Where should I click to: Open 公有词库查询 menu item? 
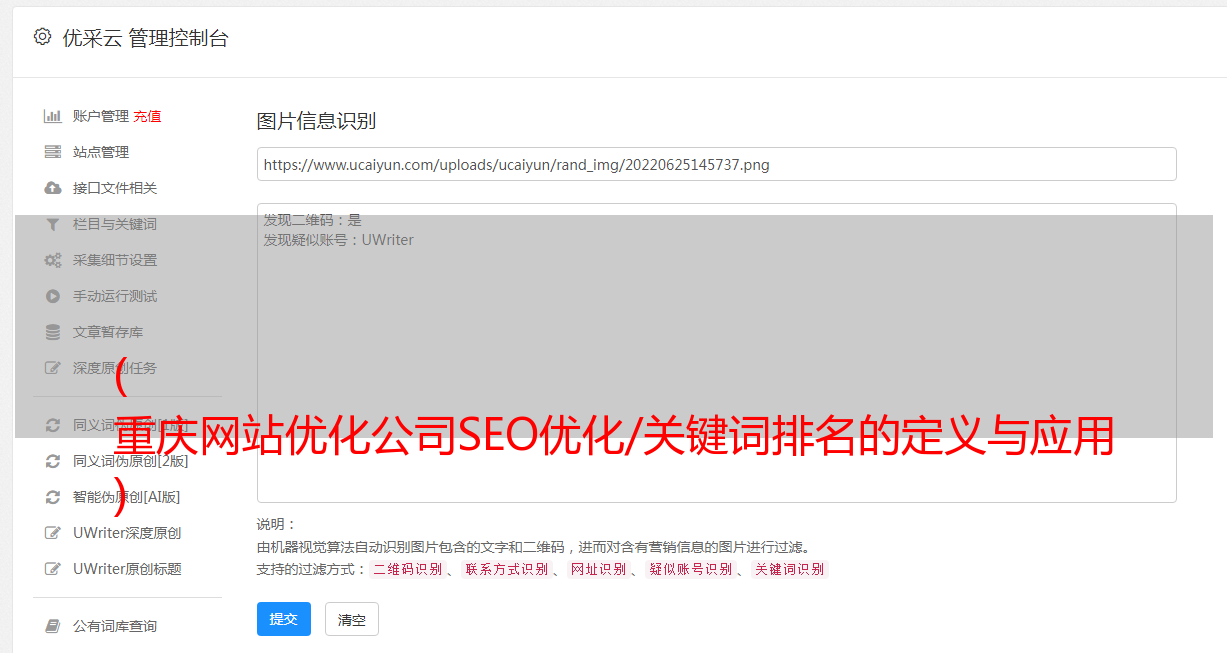[115, 626]
